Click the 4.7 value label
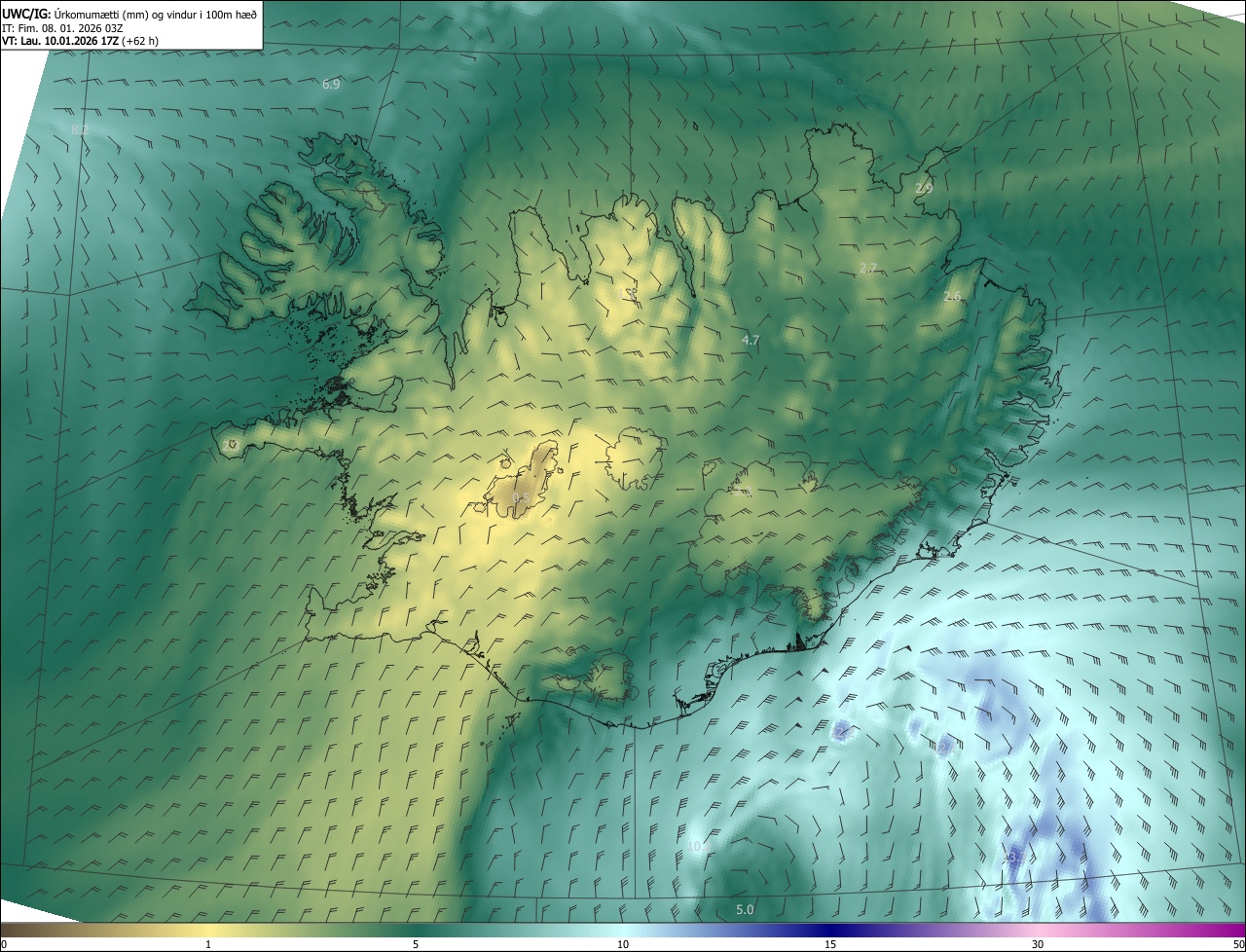1246x952 pixels. (750, 341)
